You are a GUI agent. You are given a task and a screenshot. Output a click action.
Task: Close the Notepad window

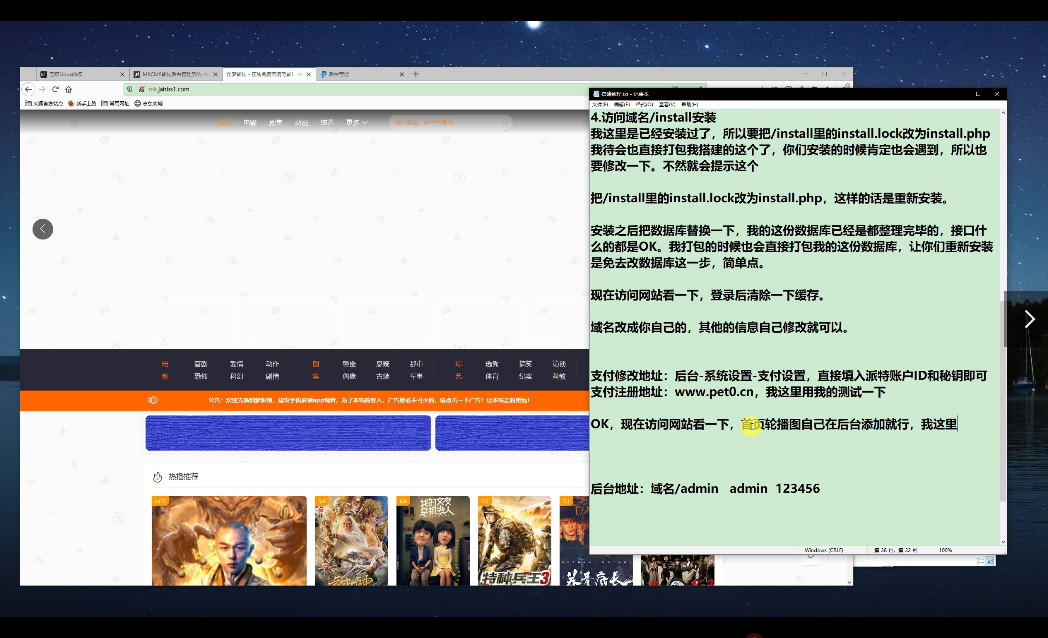[997, 94]
